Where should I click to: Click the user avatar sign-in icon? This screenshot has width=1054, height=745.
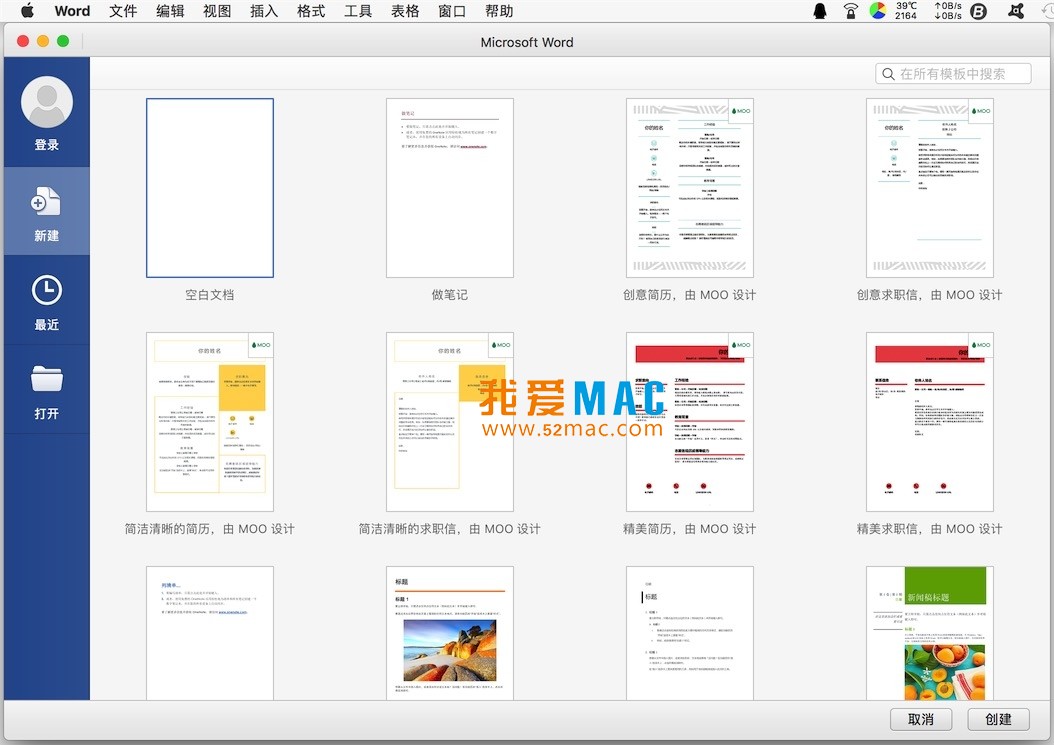[x=46, y=102]
